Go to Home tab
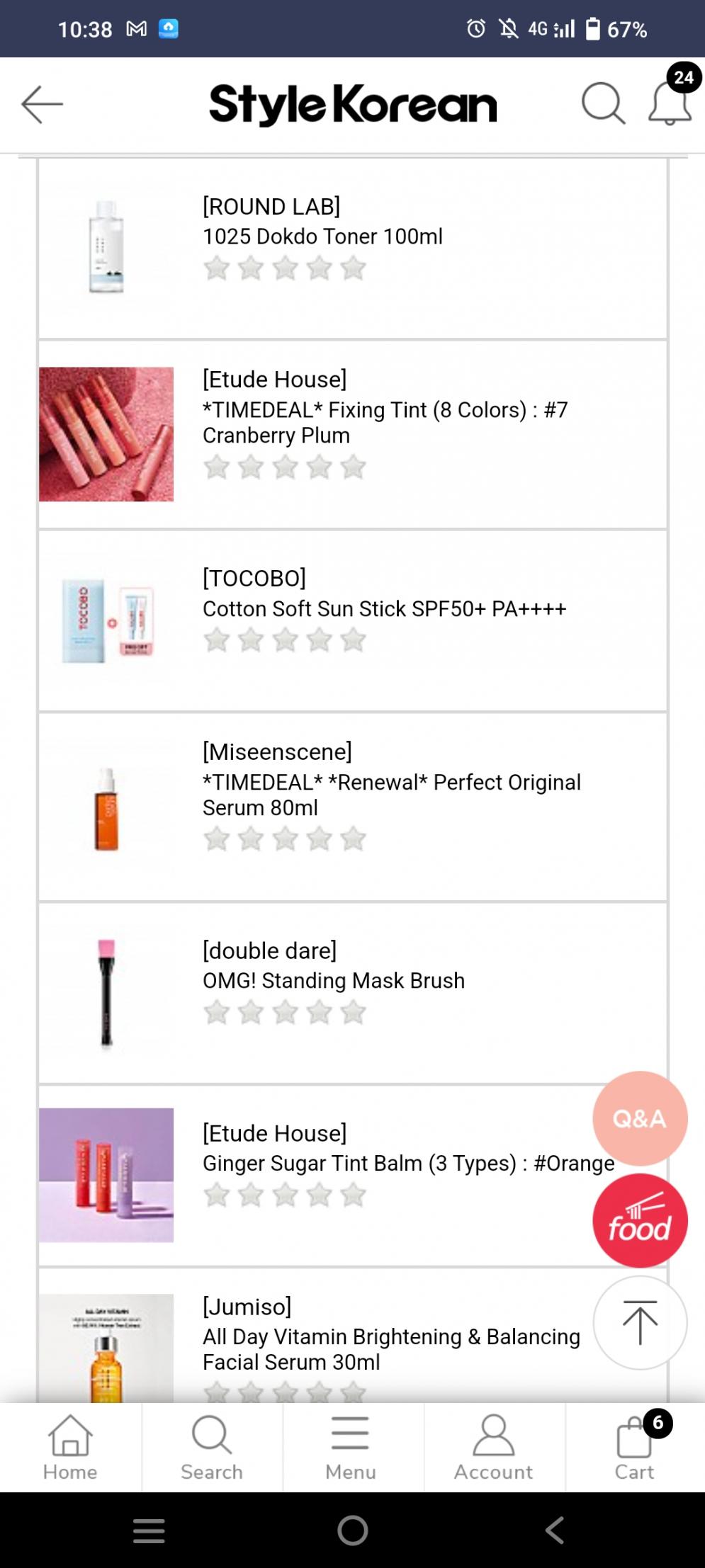Screen dimensions: 705x1568 pos(70,1448)
